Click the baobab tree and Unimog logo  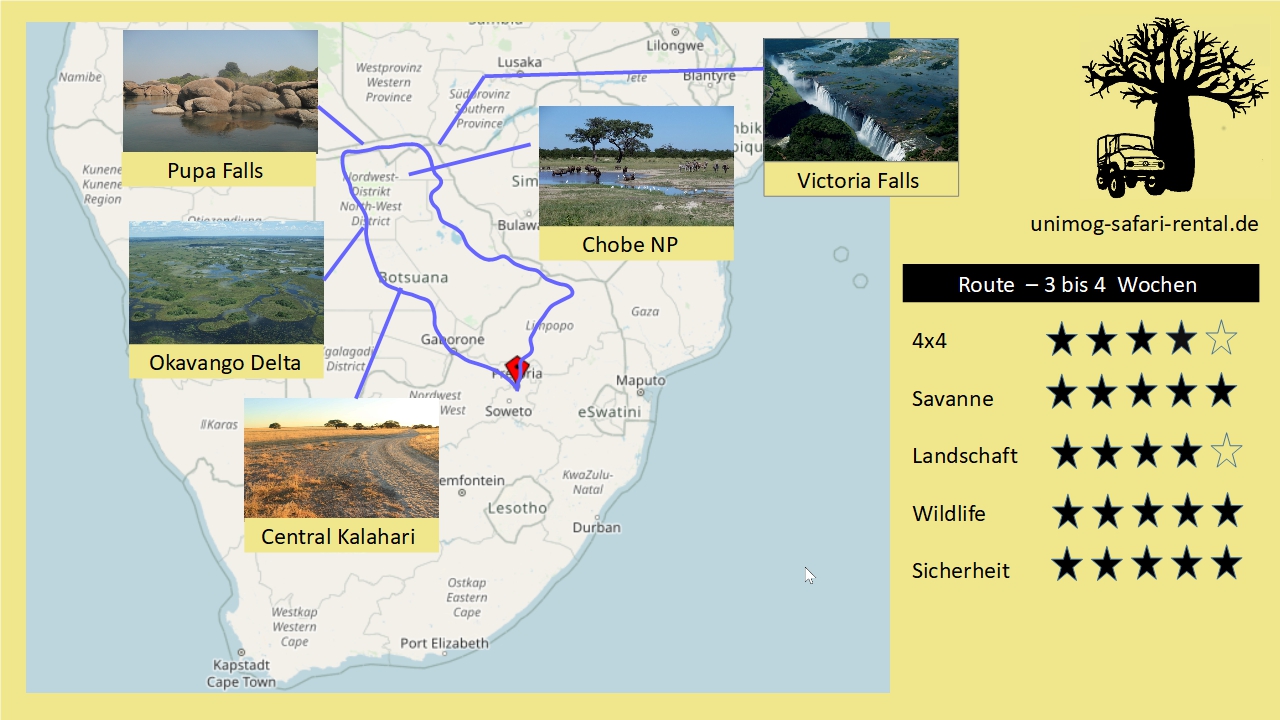pos(1175,107)
